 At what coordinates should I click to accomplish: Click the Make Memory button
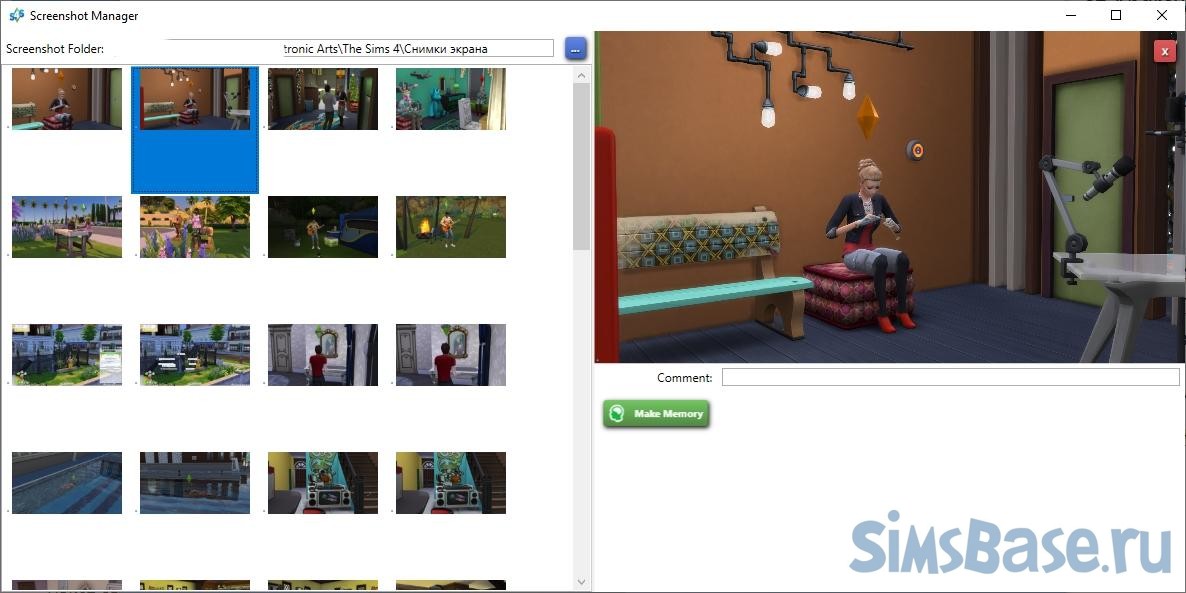point(656,414)
